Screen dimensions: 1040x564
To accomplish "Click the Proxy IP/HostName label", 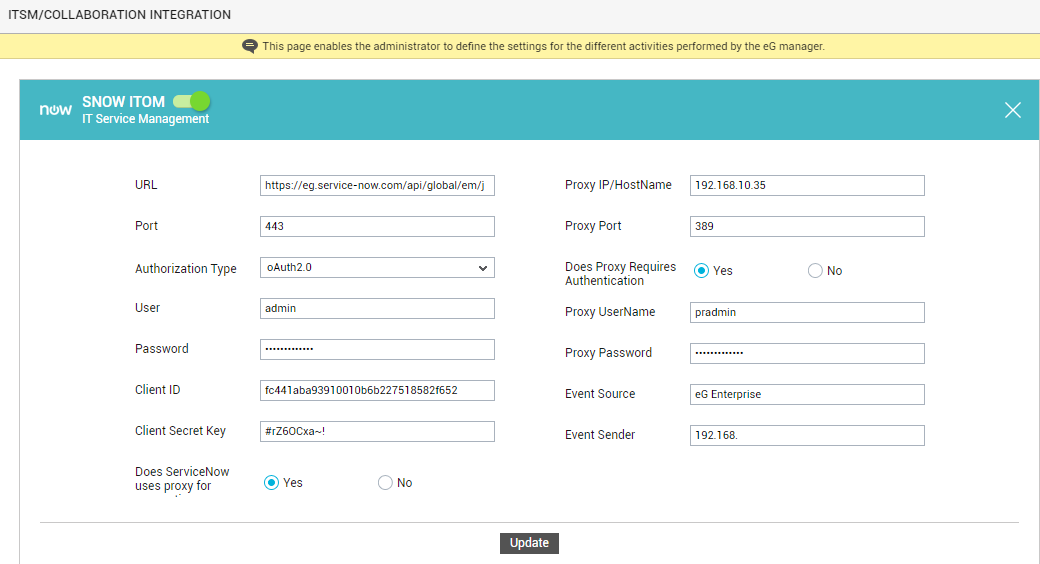I will (x=618, y=185).
